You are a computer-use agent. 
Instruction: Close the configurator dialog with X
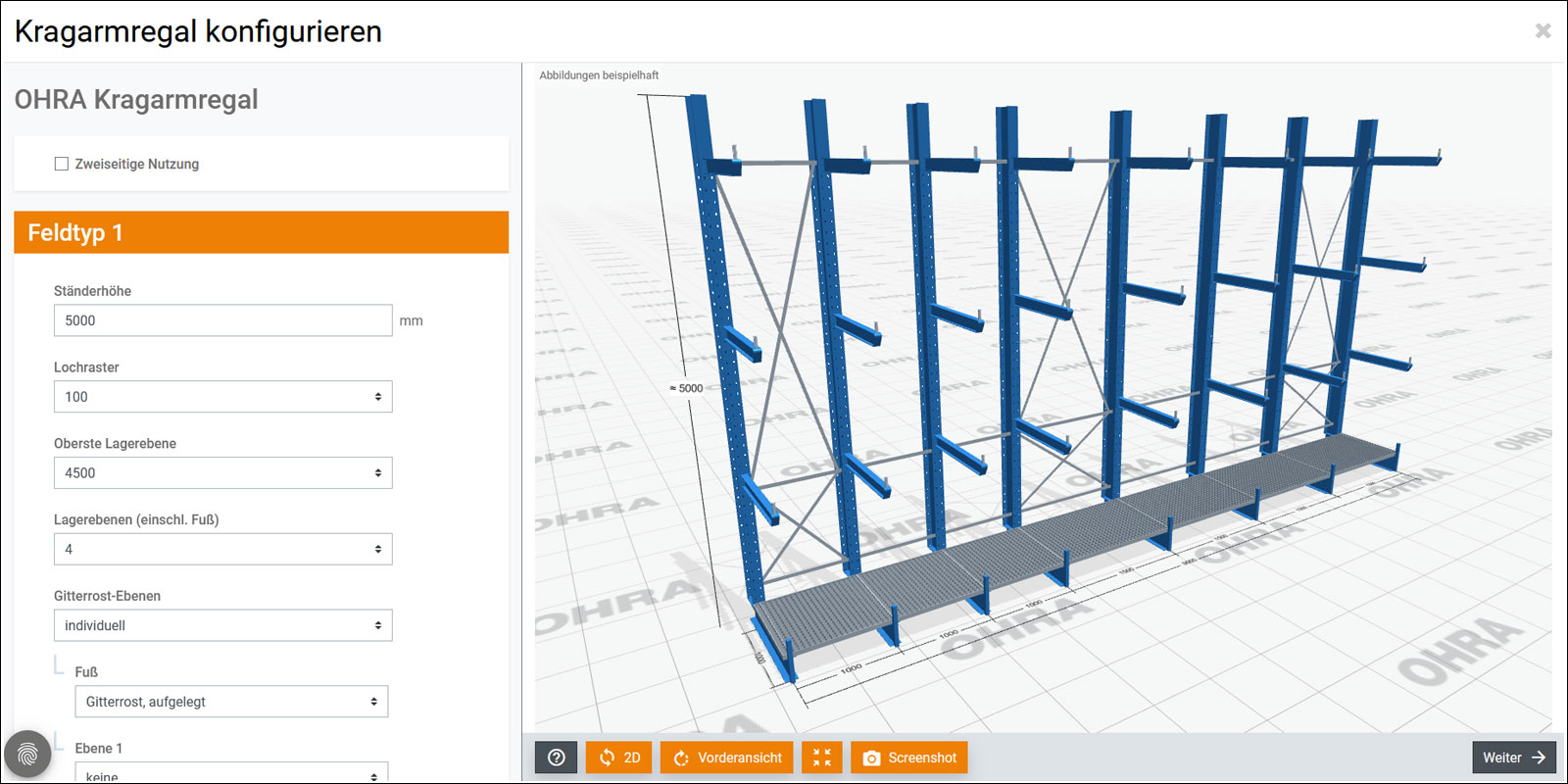click(1543, 31)
